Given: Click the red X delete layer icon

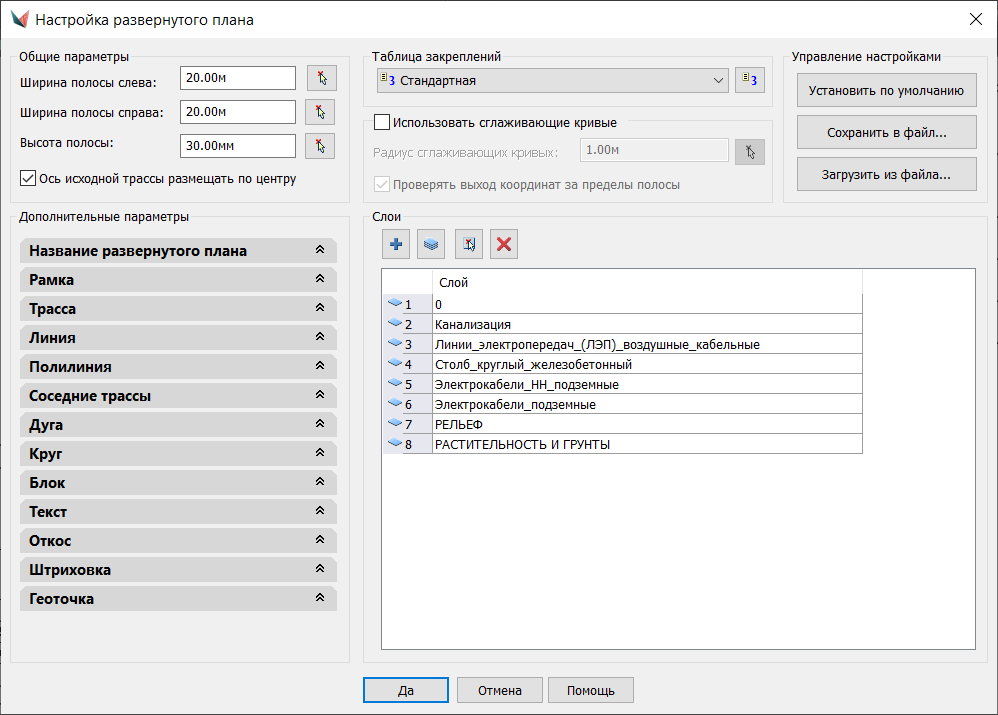Looking at the screenshot, I should tap(504, 244).
